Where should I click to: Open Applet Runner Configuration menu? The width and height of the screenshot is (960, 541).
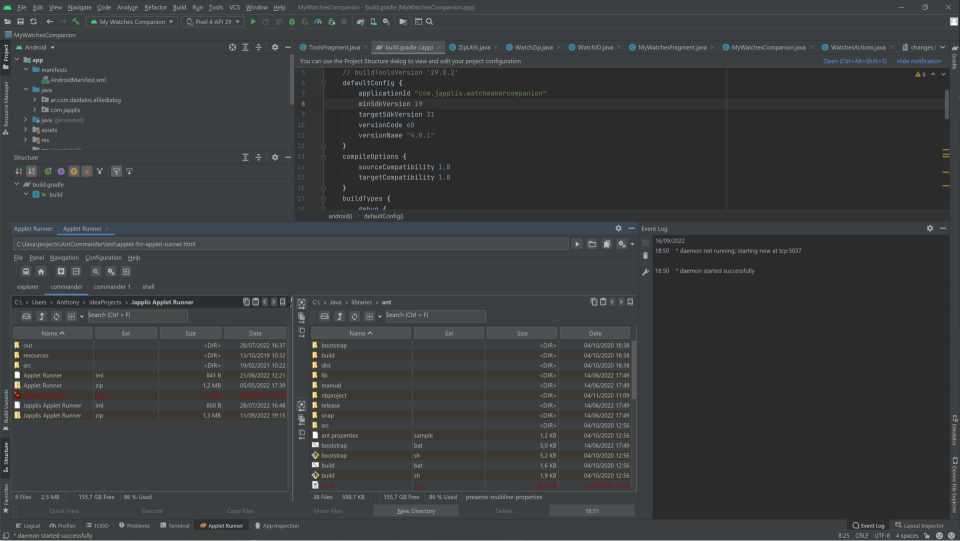click(103, 258)
